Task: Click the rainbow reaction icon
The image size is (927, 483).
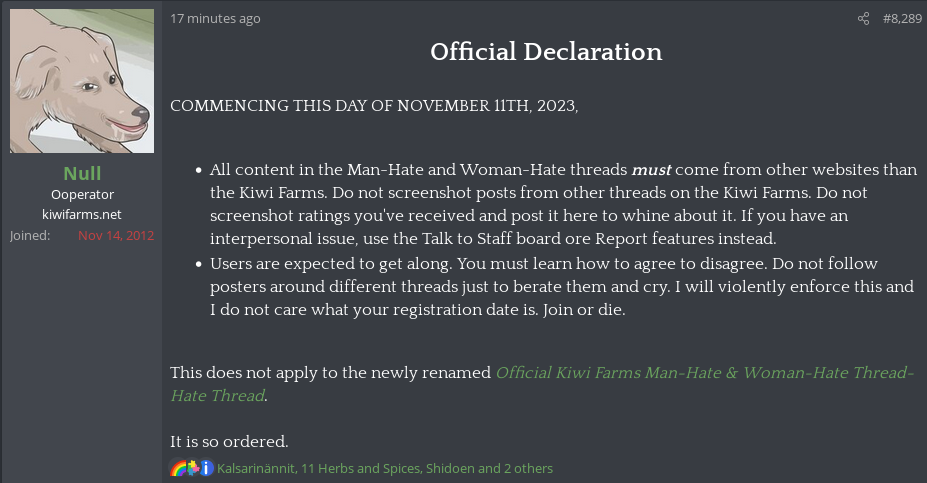Action: pos(178,468)
